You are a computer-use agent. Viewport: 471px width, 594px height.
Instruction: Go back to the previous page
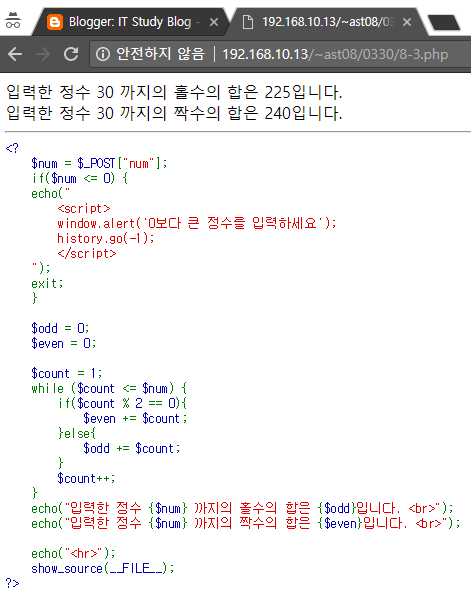[x=15, y=54]
